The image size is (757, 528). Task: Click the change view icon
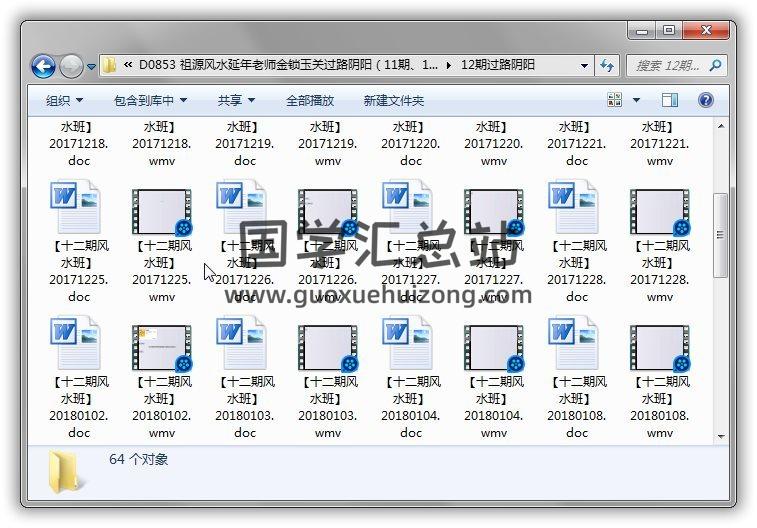(615, 100)
